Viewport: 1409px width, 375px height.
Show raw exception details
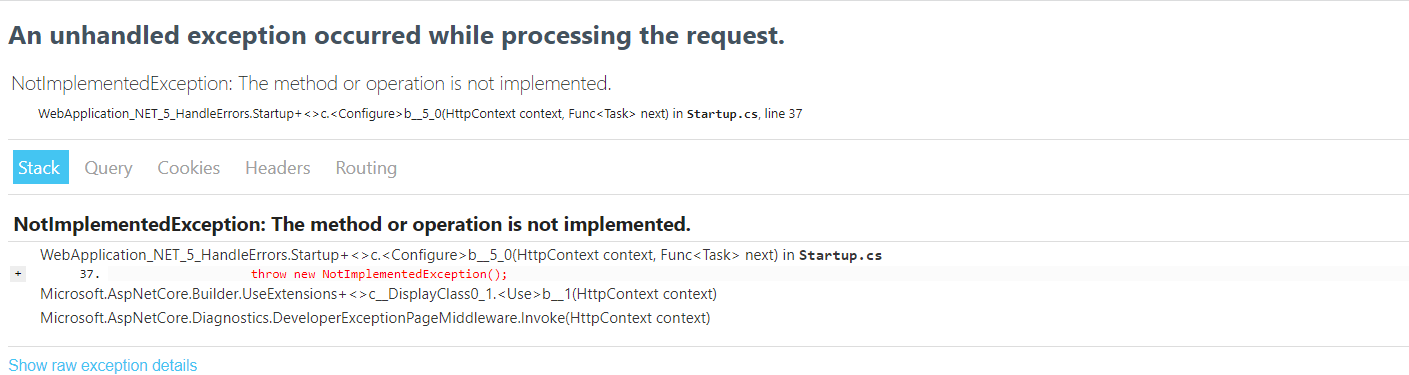click(103, 365)
